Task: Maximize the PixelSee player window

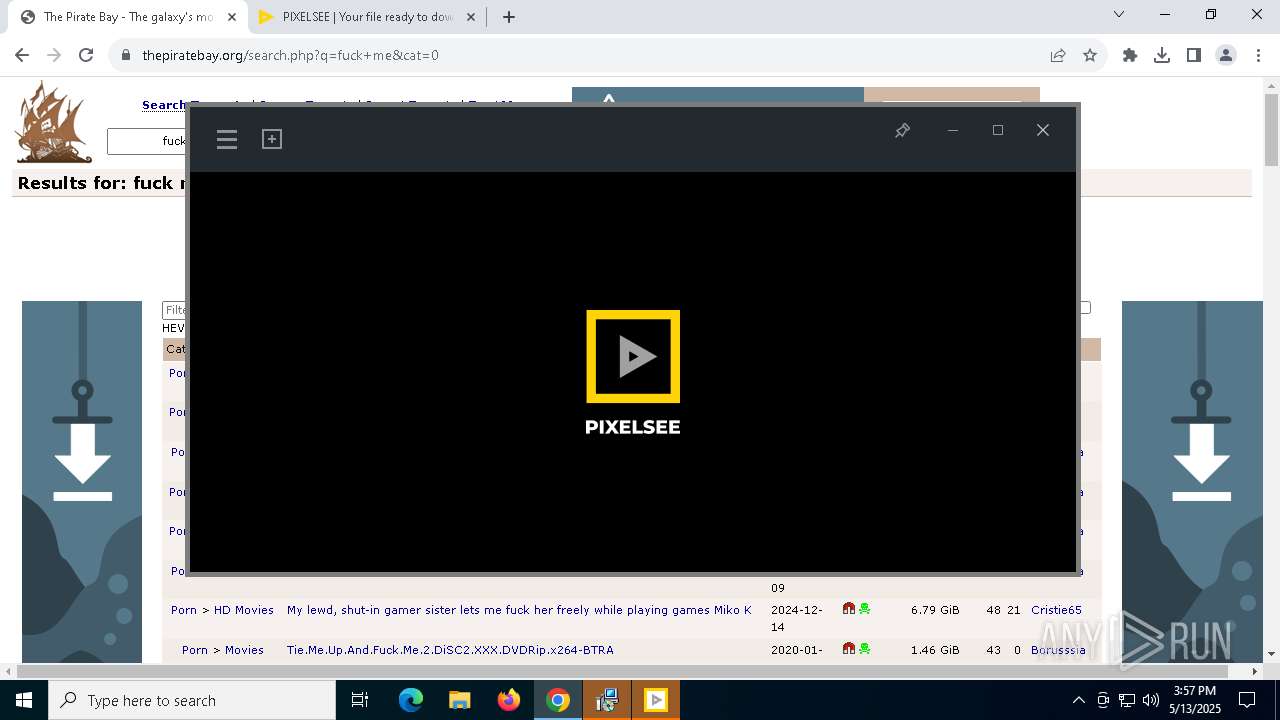Action: pos(997,130)
